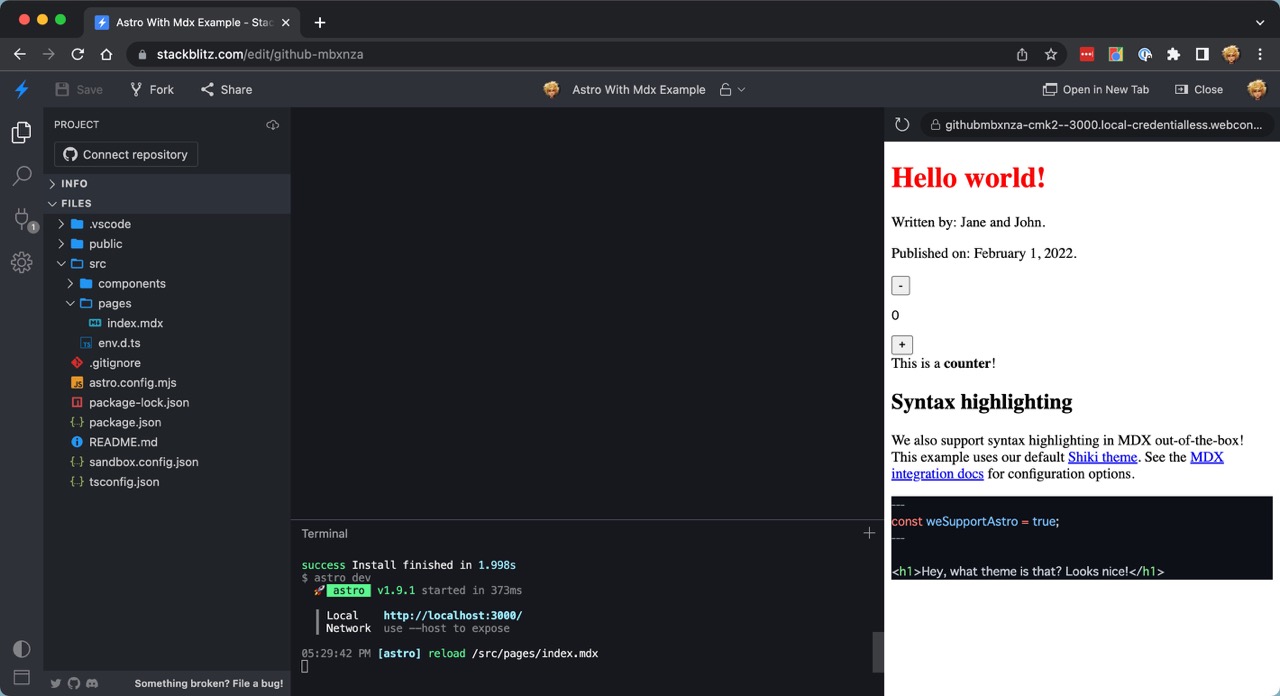Bookmark this page with the star icon
1280x696 pixels.
[x=1051, y=54]
